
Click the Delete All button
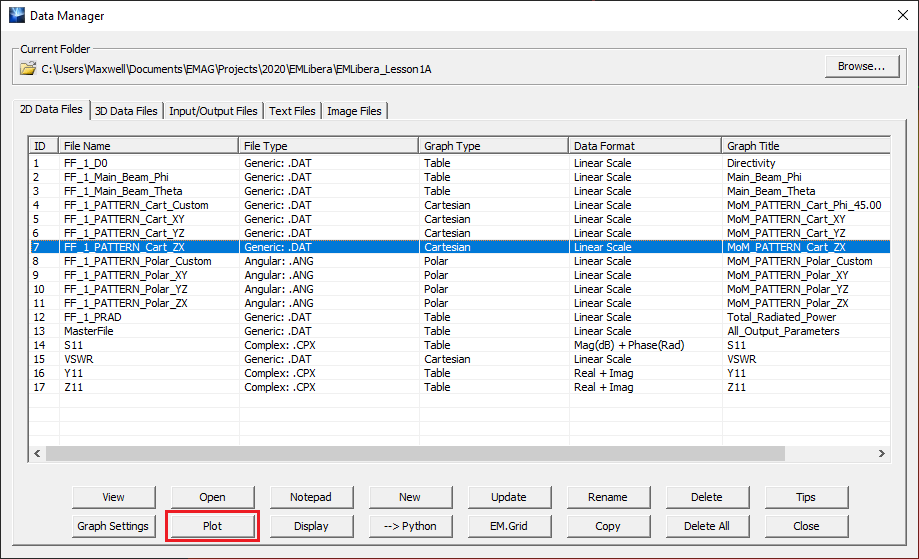pos(708,526)
